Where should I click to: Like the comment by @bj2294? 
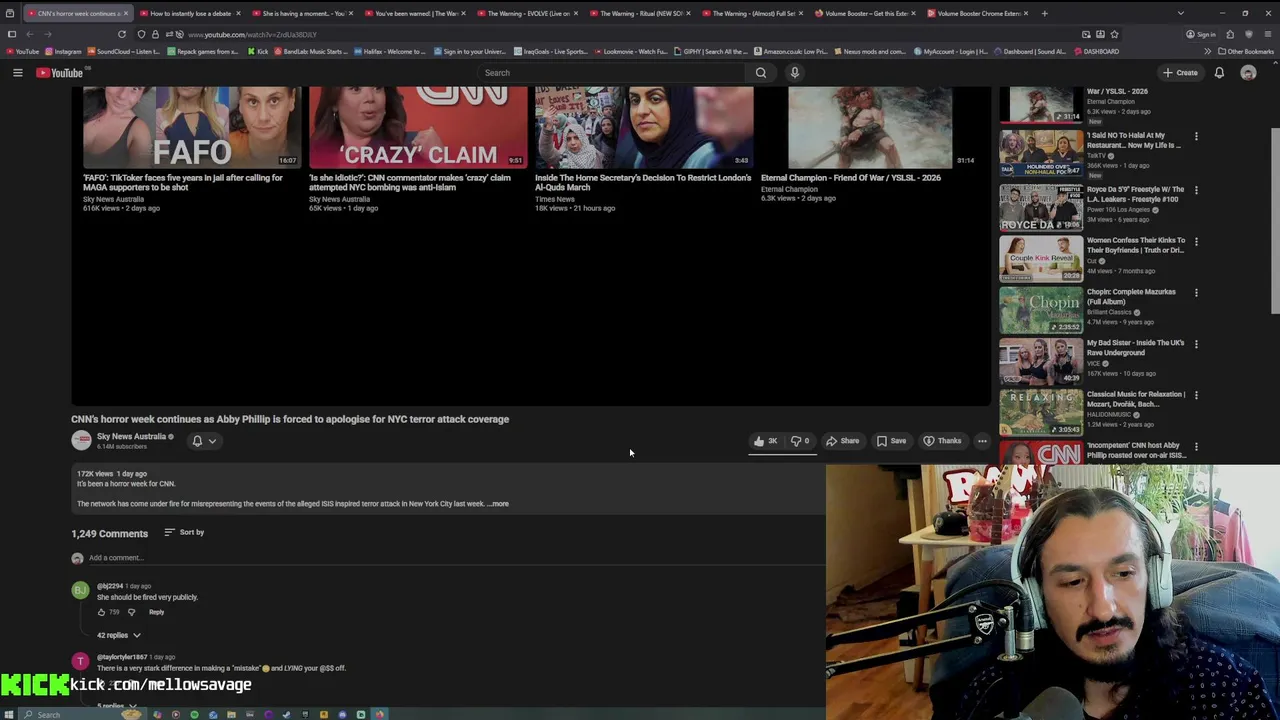(101, 612)
